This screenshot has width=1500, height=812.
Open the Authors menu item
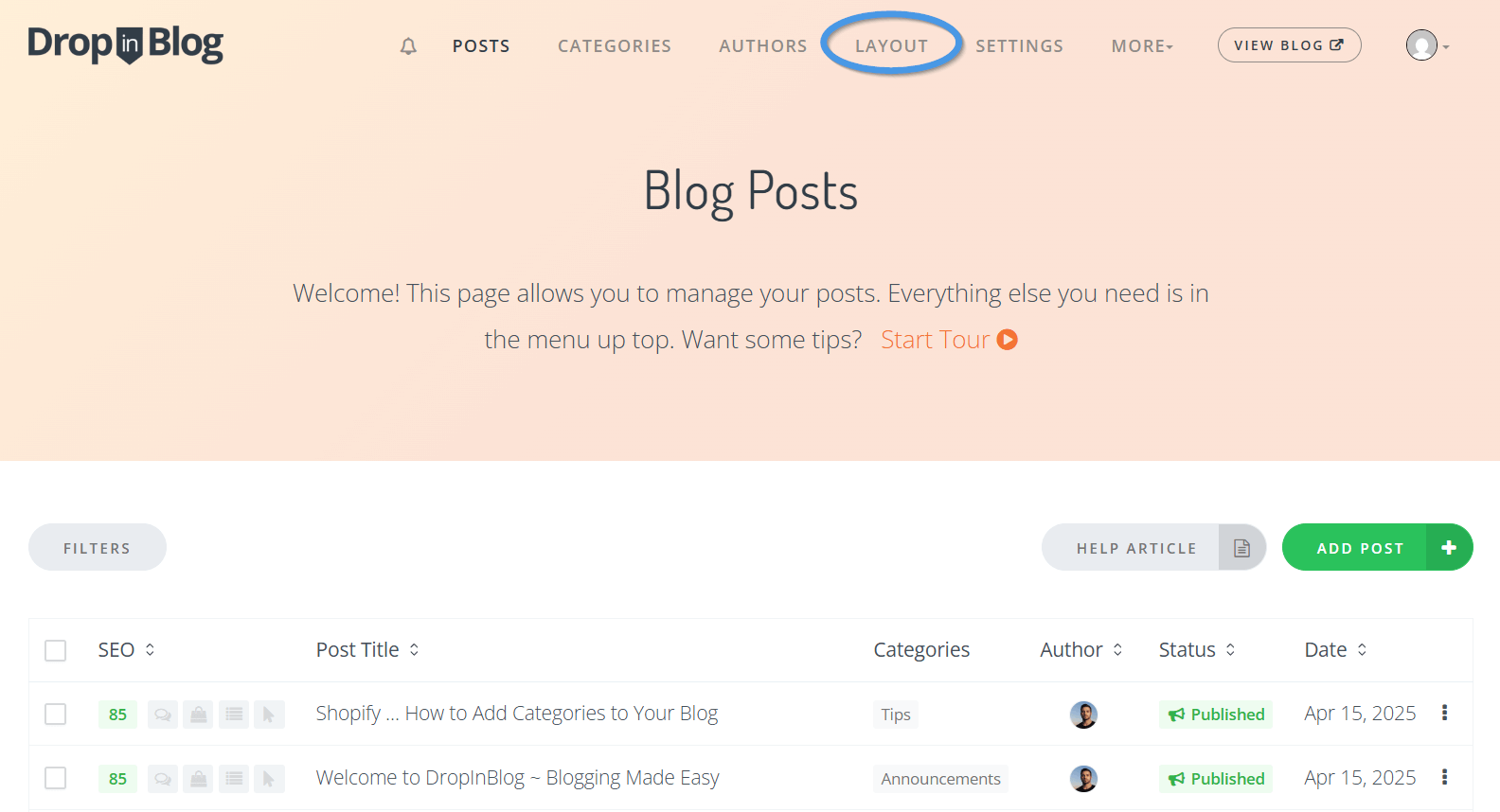tap(763, 46)
